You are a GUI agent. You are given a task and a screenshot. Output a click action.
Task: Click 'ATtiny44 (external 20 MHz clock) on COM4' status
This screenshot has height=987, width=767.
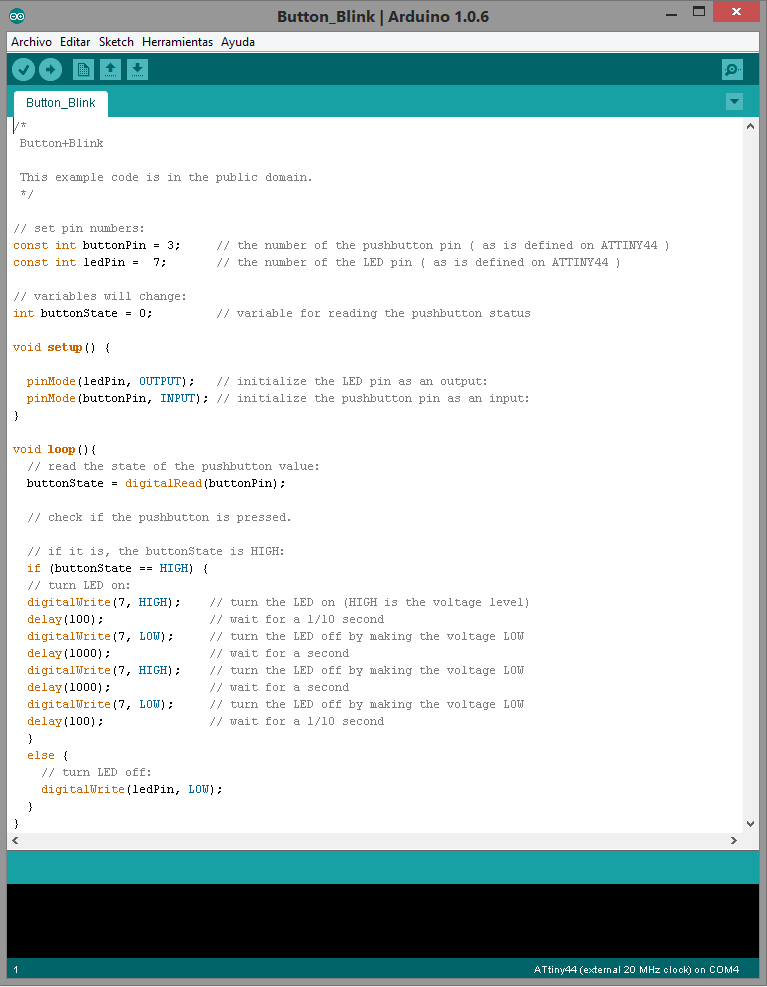point(636,970)
